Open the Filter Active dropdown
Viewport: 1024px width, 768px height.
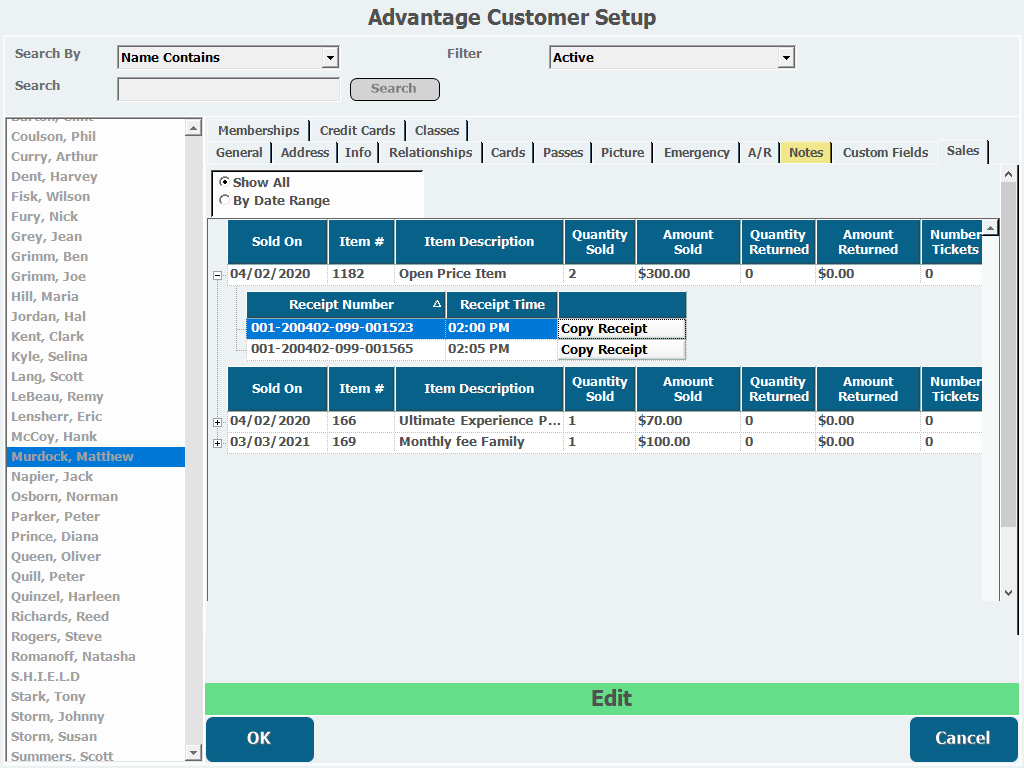[786, 57]
